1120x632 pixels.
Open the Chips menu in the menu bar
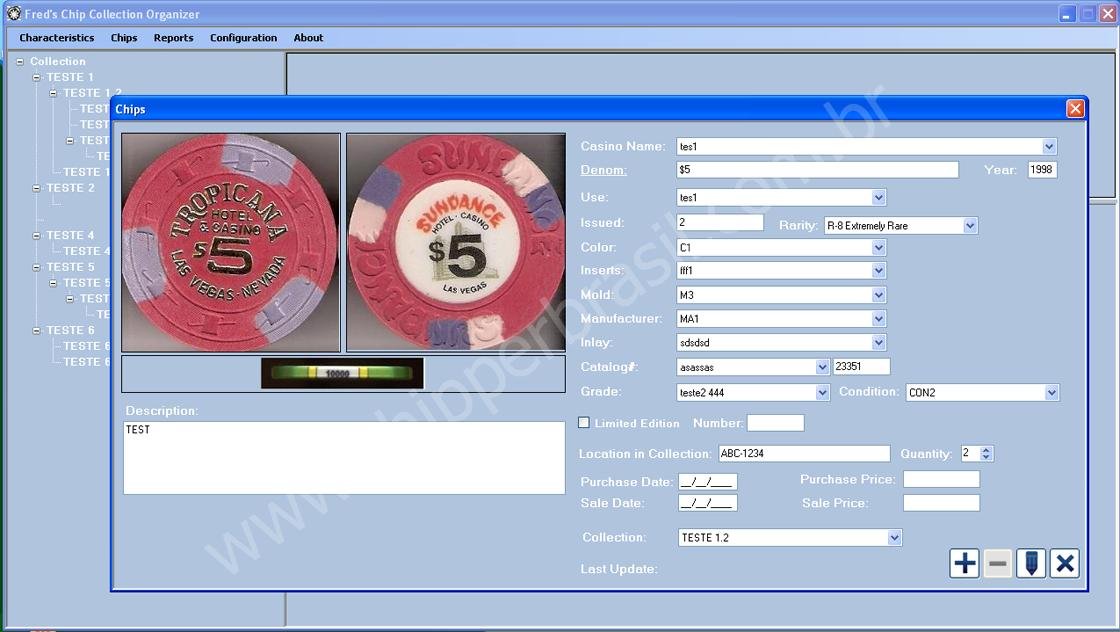coord(123,37)
